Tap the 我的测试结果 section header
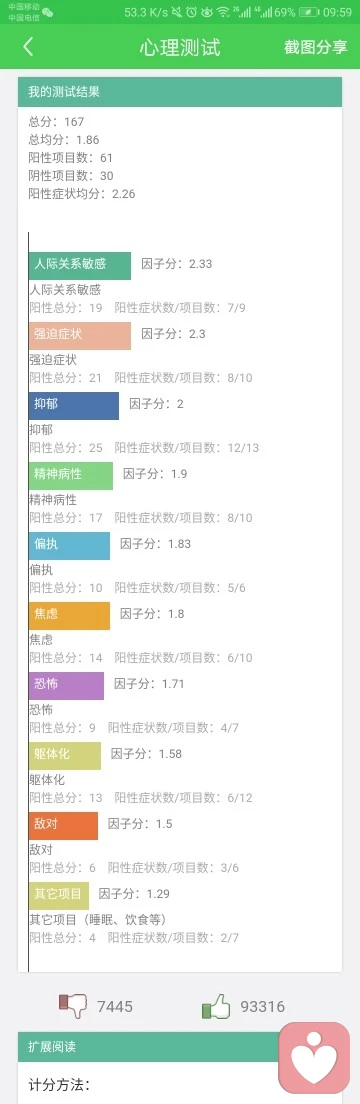This screenshot has width=360, height=1104. [180, 92]
